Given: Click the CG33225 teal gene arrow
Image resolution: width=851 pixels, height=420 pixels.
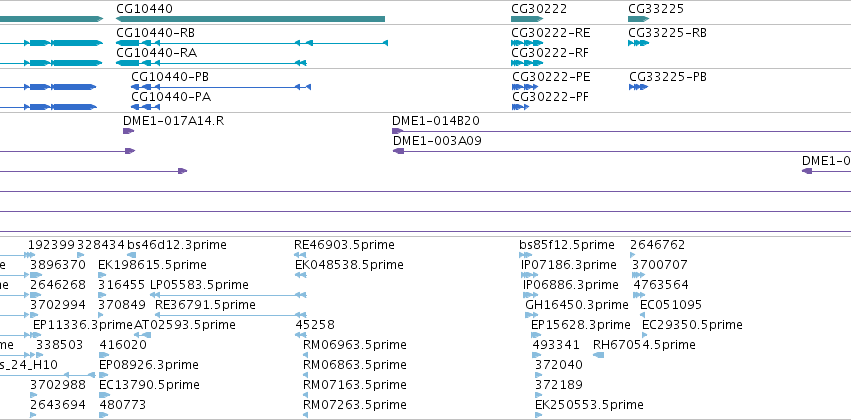Looking at the screenshot, I should (639, 19).
